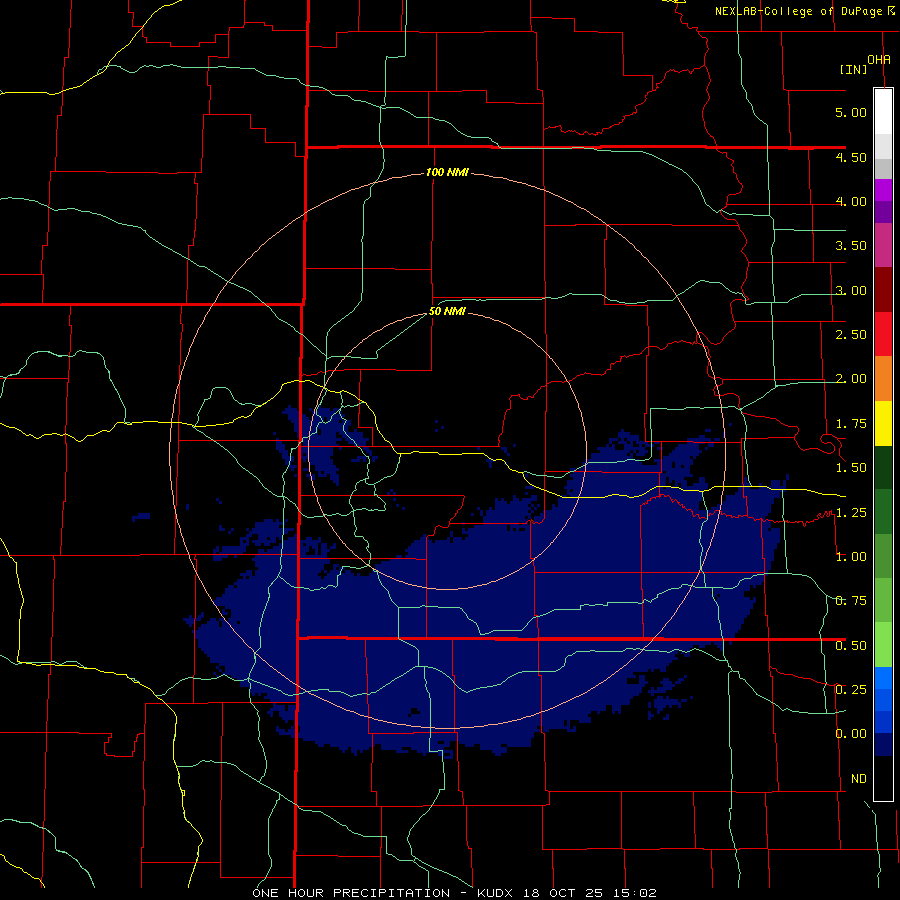
Task: Select the bright red band in the legend
Action: (x=883, y=334)
